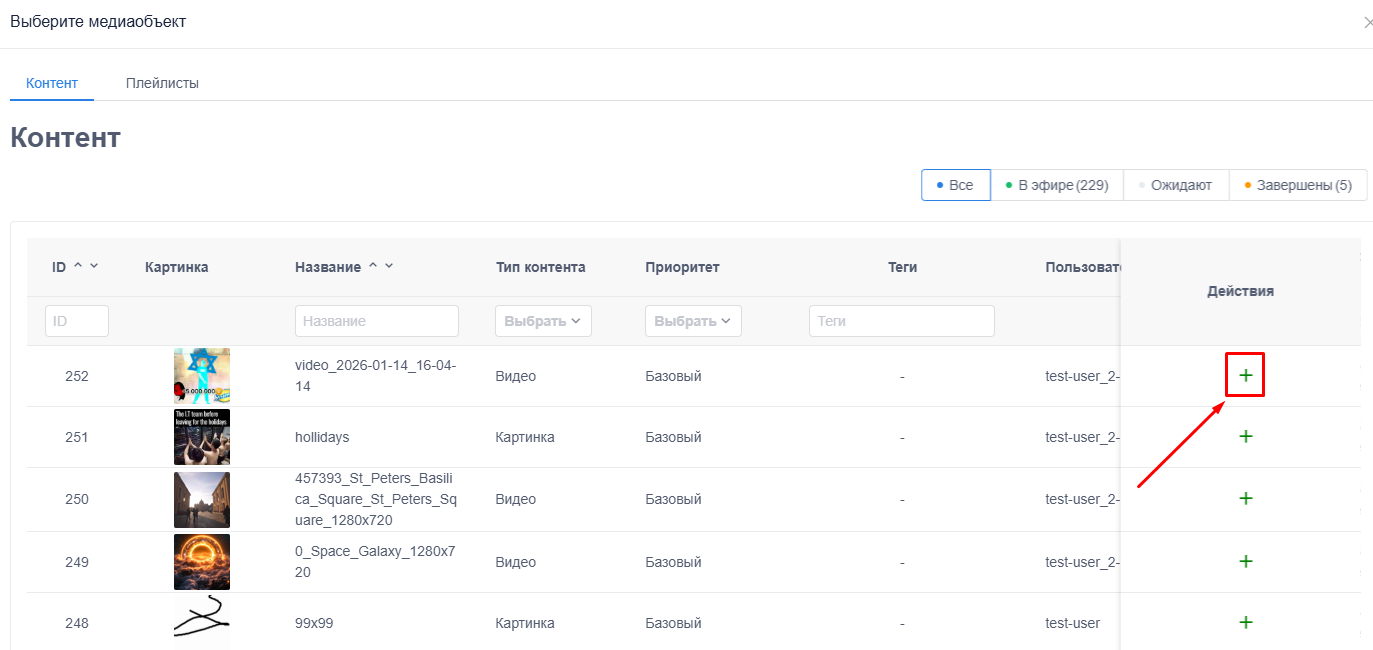Click the Тип контента column header
The height and width of the screenshot is (650, 1373).
541,267
